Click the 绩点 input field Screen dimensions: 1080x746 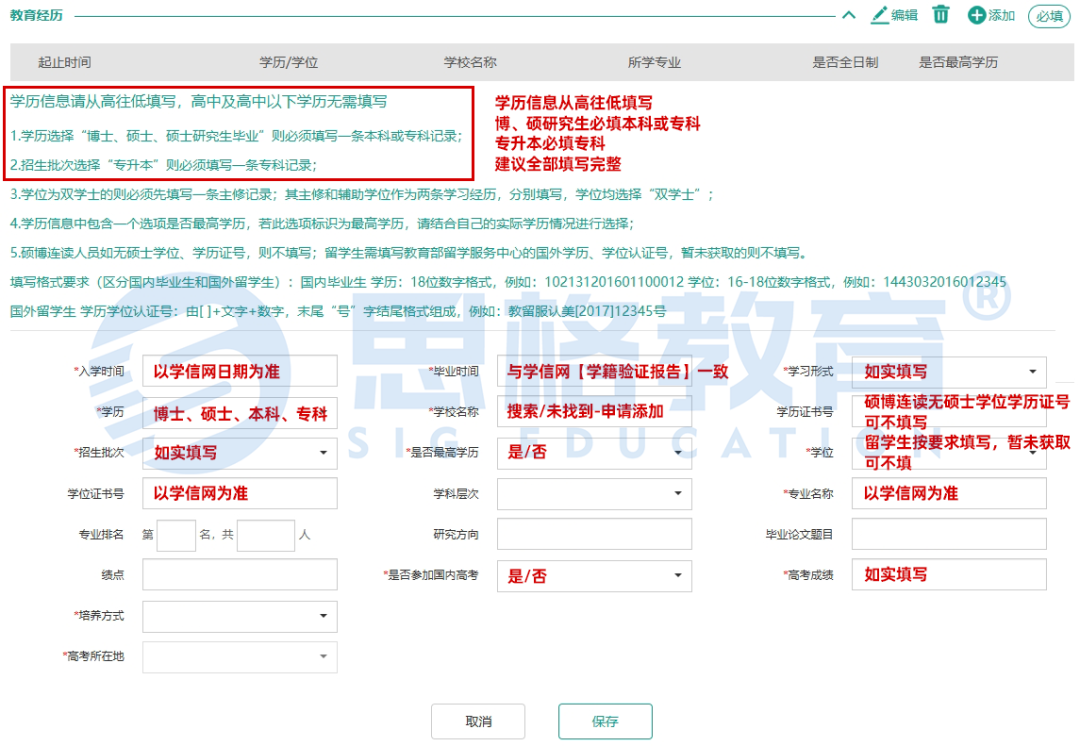pyautogui.click(x=240, y=575)
